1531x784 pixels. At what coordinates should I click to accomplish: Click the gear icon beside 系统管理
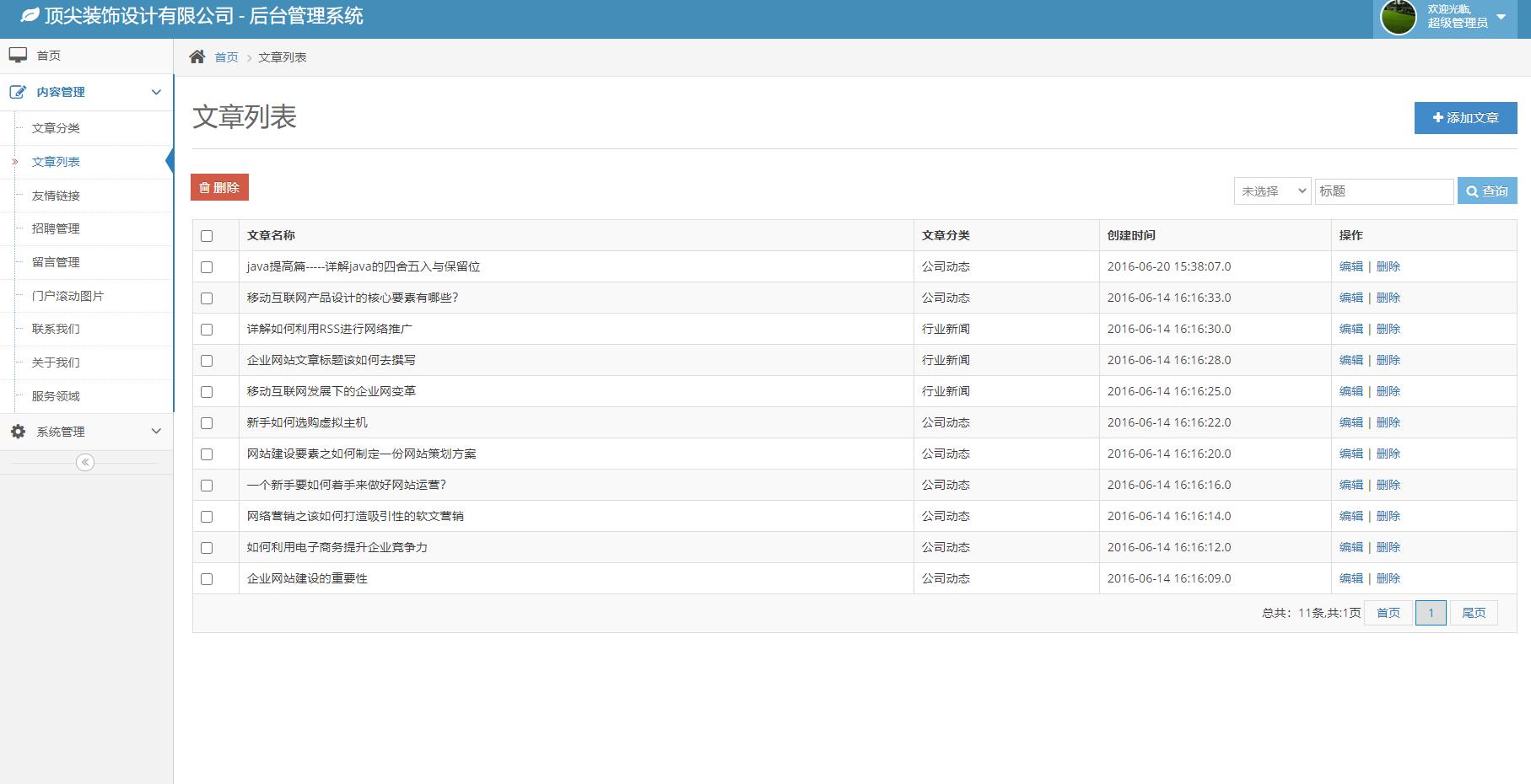tap(18, 432)
